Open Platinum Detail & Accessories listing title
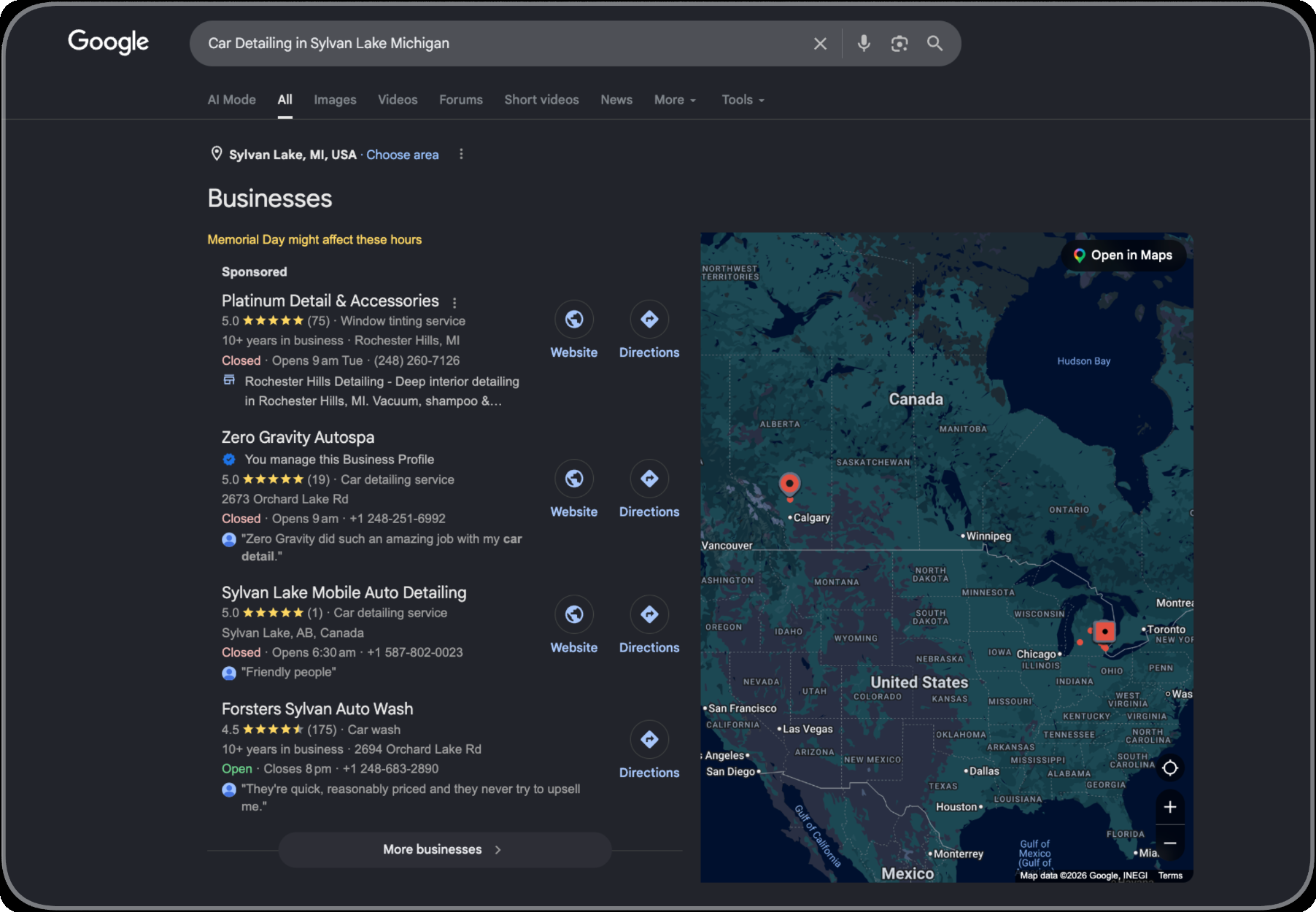1316x912 pixels. pyautogui.click(x=330, y=301)
